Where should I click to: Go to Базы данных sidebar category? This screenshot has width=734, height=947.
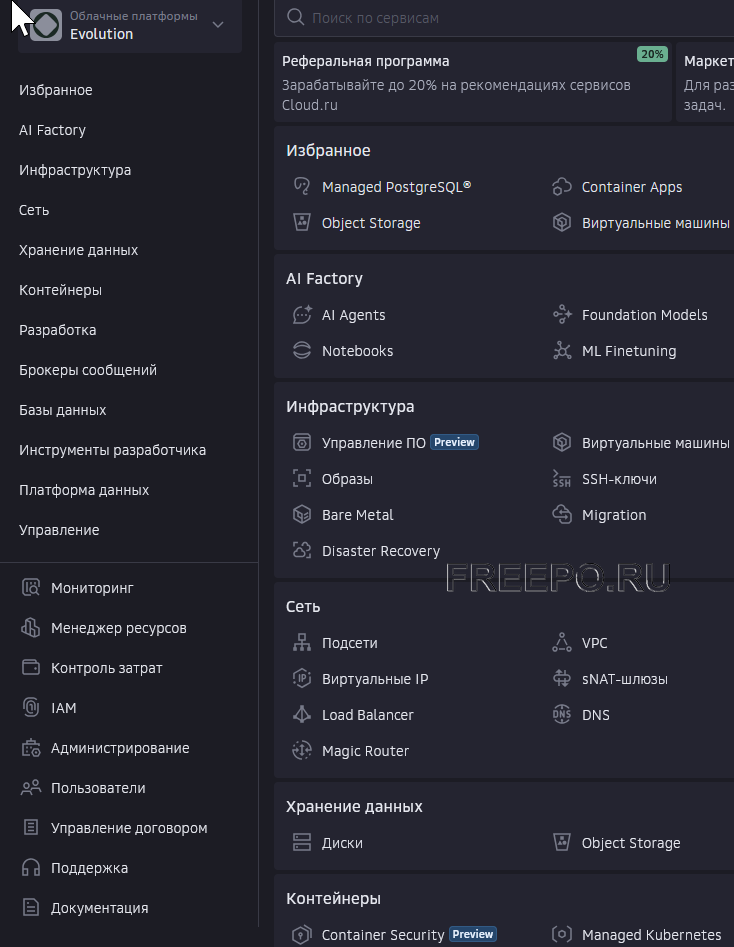tap(63, 410)
